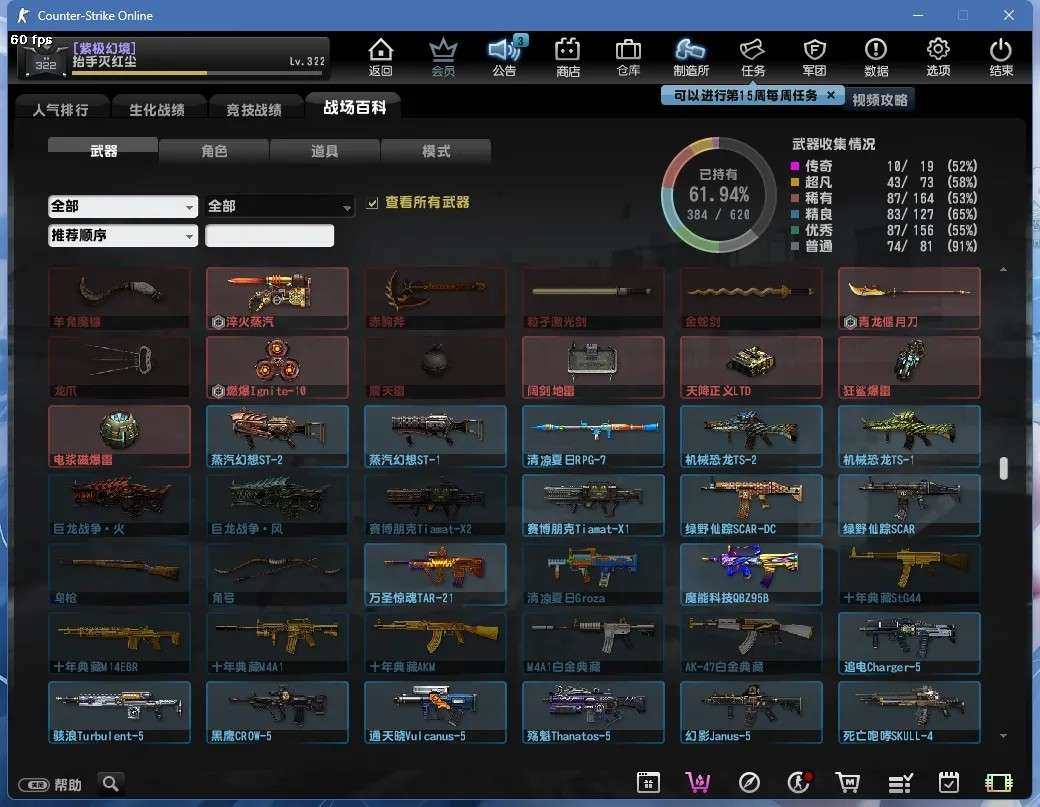Click the 帮助 help button
Image resolution: width=1040 pixels, height=807 pixels.
55,784
